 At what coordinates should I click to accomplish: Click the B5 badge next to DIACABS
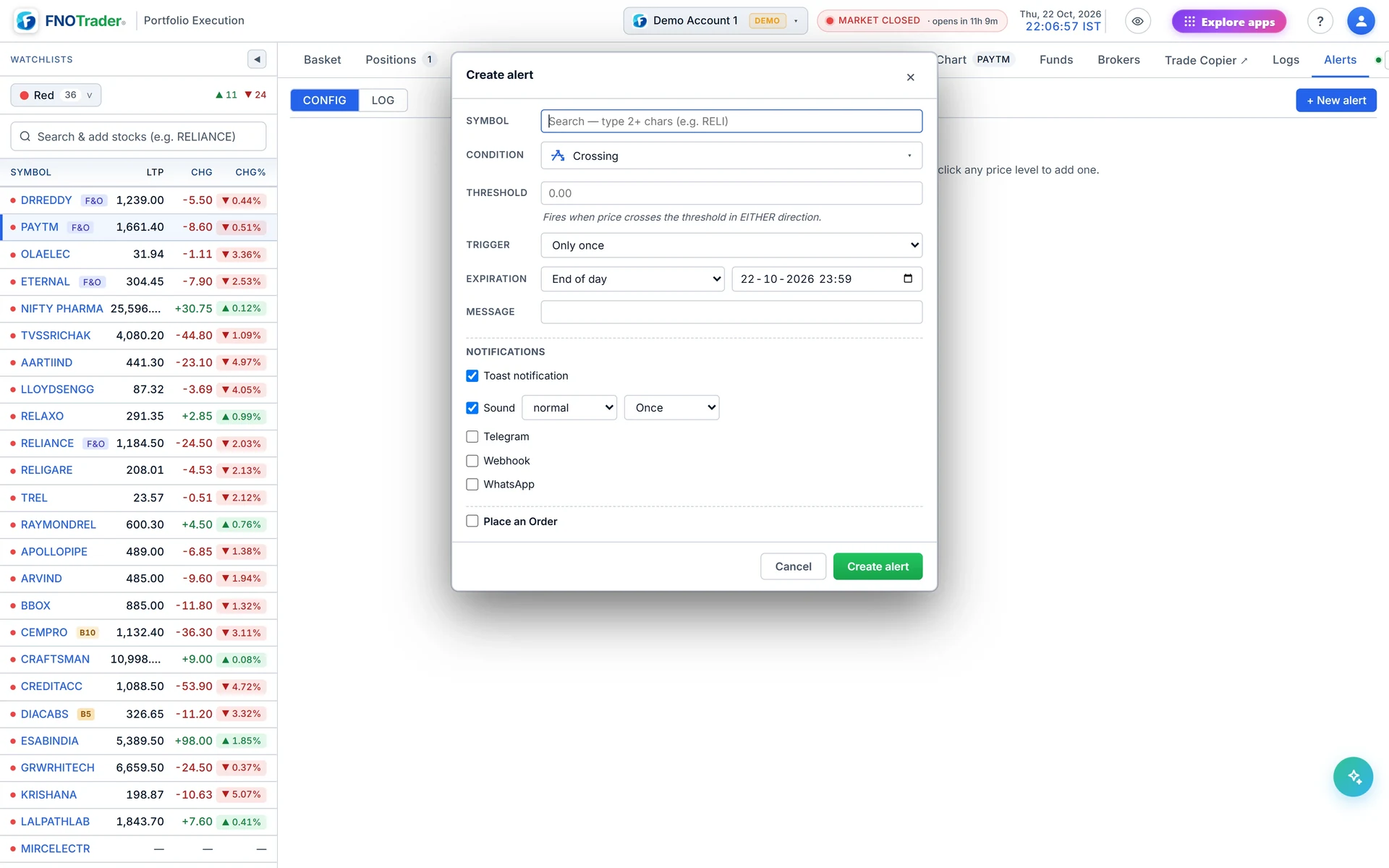[x=85, y=714]
